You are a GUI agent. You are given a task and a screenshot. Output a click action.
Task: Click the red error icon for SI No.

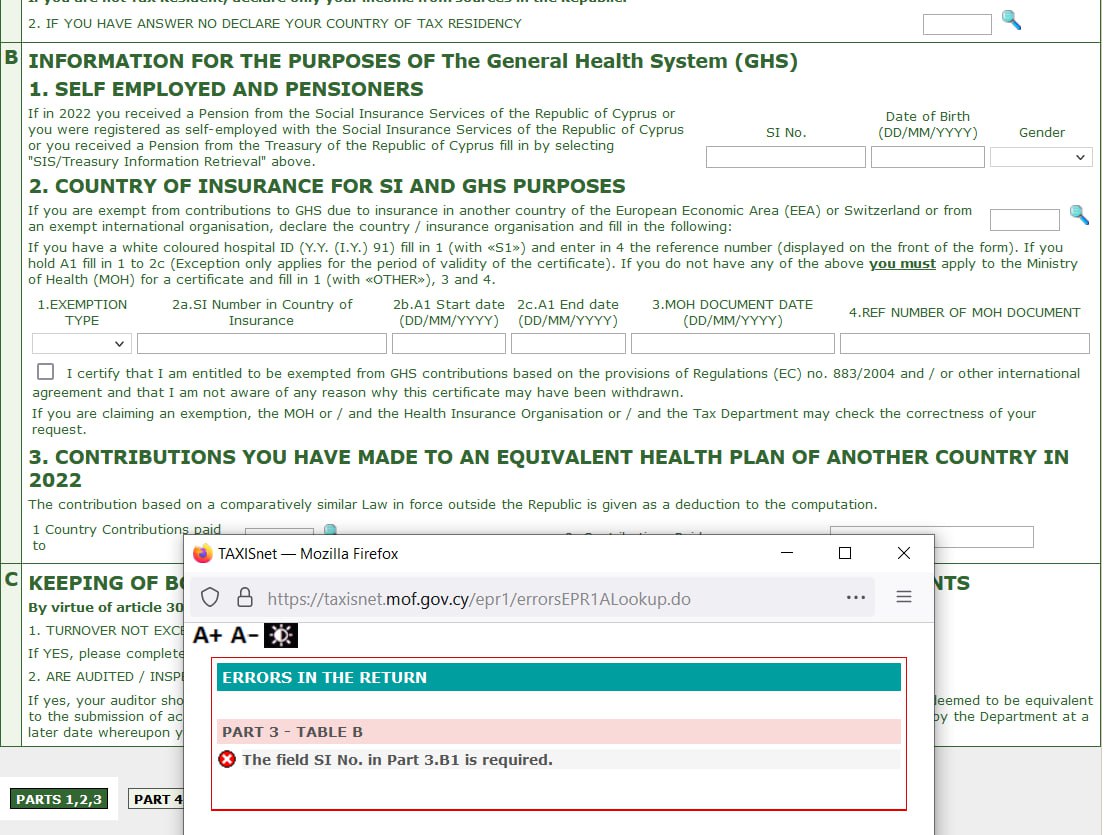click(x=227, y=760)
